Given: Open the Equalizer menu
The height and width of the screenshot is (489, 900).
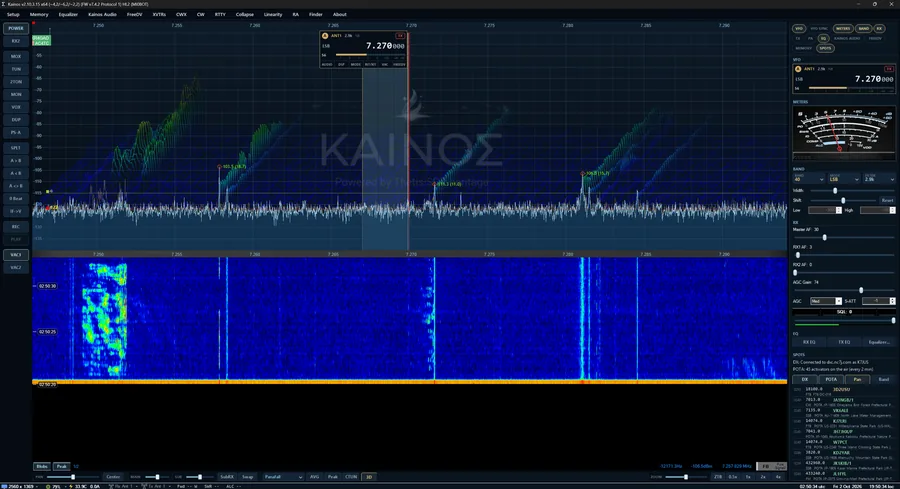Looking at the screenshot, I should pos(68,14).
